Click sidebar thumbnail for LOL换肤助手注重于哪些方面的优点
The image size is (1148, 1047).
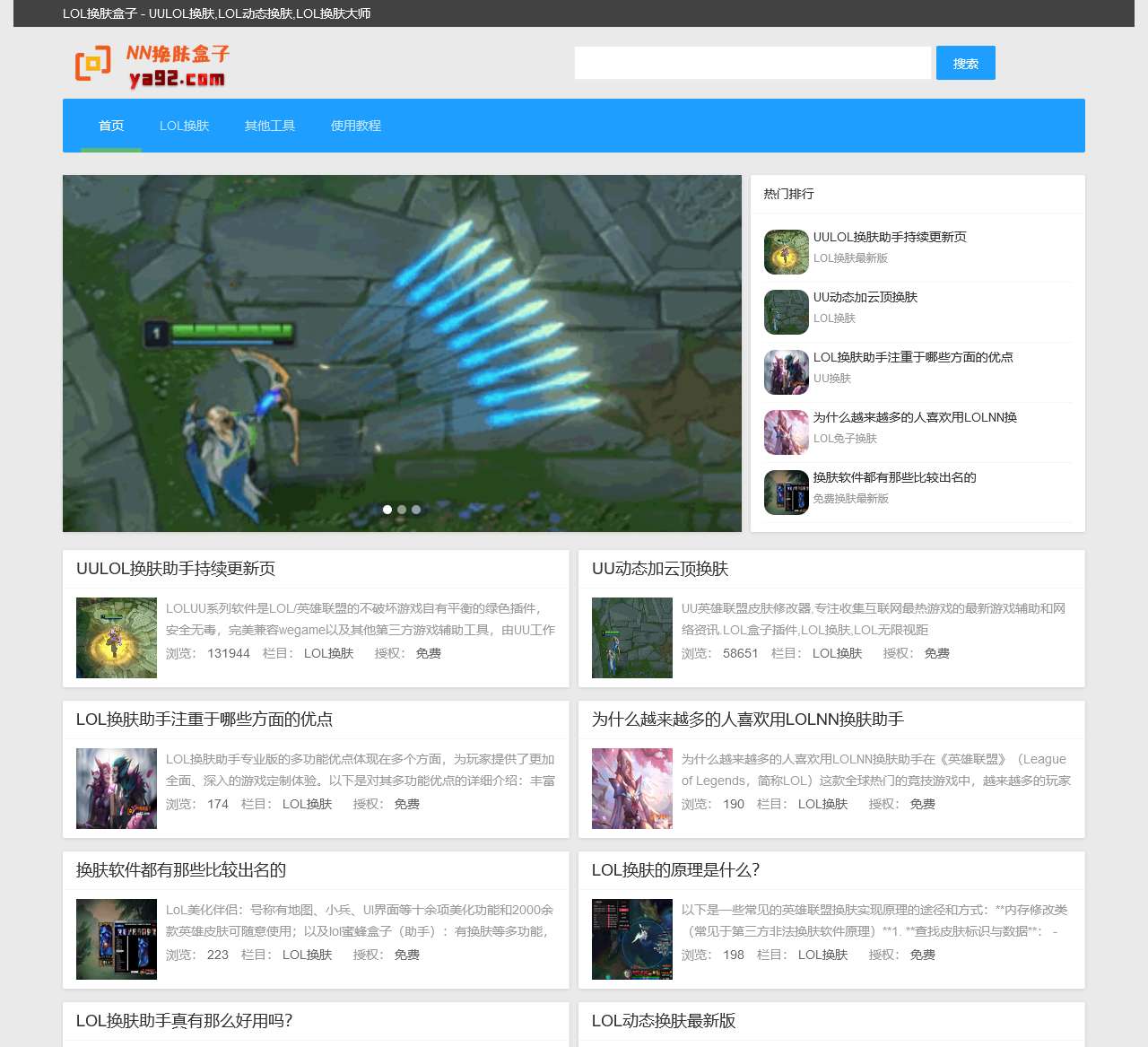click(x=787, y=372)
